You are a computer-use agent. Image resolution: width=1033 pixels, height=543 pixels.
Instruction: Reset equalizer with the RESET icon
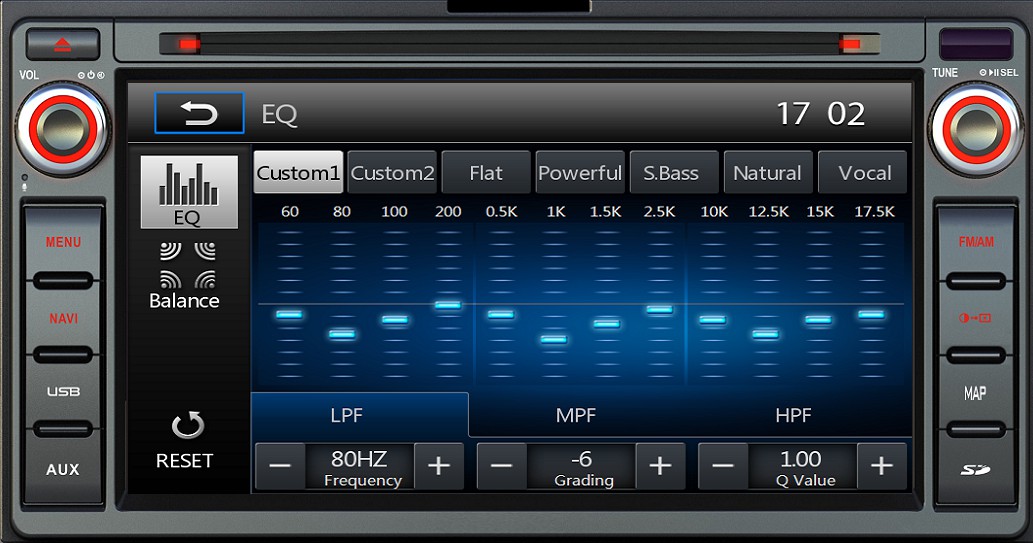click(185, 441)
